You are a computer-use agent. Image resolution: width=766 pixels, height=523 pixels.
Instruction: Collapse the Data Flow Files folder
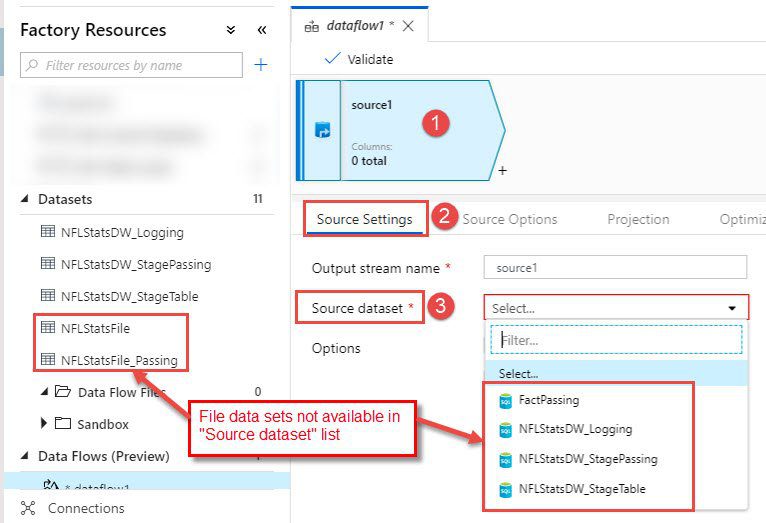[44, 392]
